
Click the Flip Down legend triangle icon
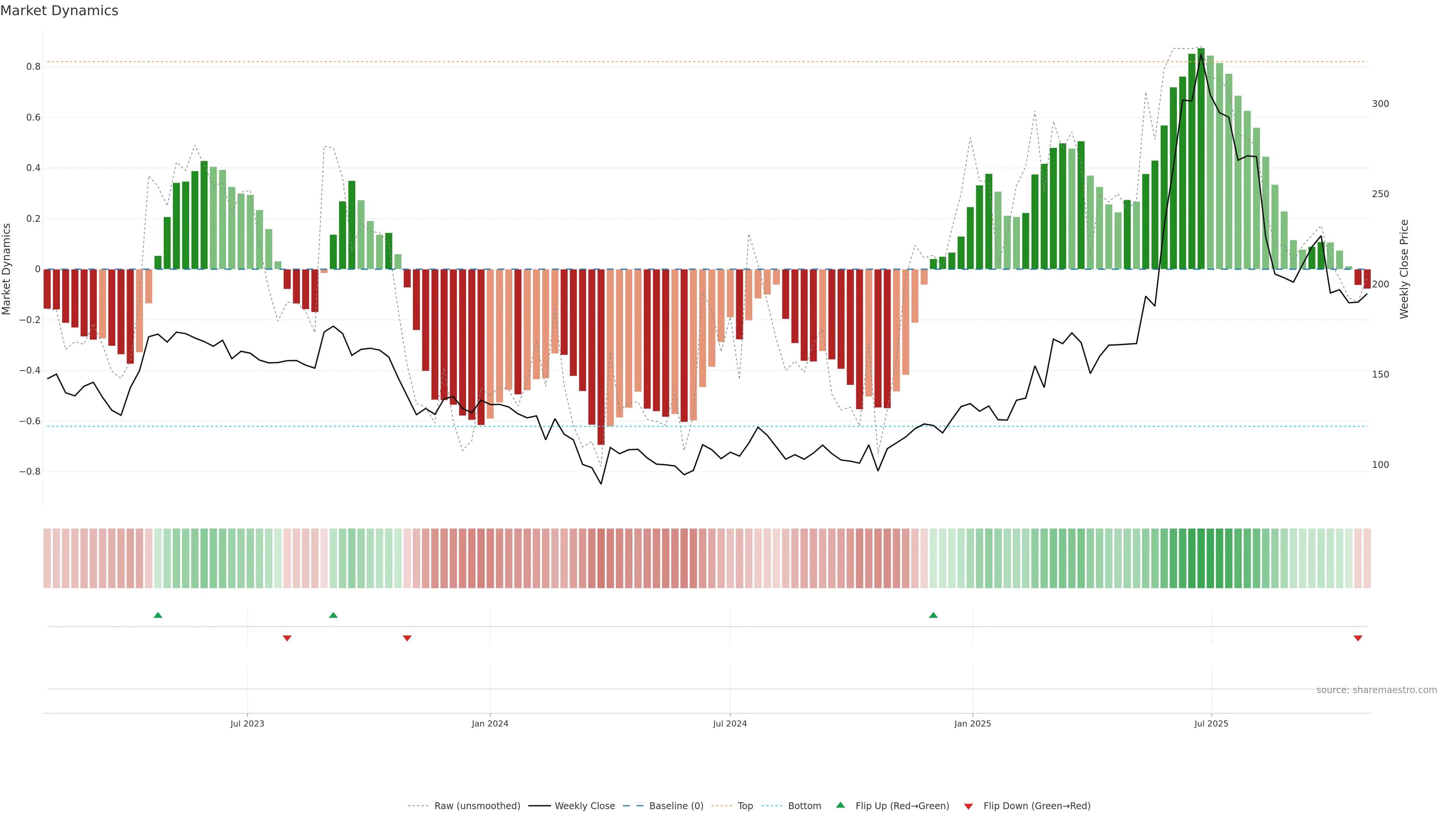[x=968, y=806]
